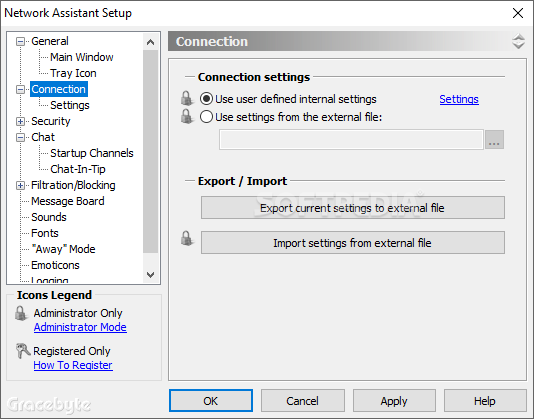Expand the Filtration/Blocking tree node

[20, 185]
